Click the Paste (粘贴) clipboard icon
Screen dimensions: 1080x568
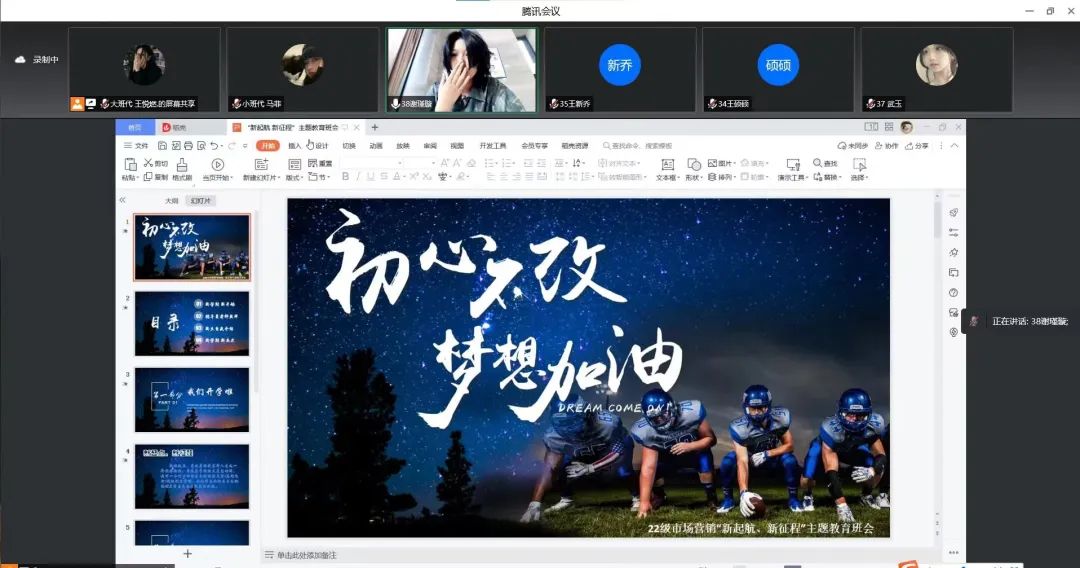coord(129,165)
